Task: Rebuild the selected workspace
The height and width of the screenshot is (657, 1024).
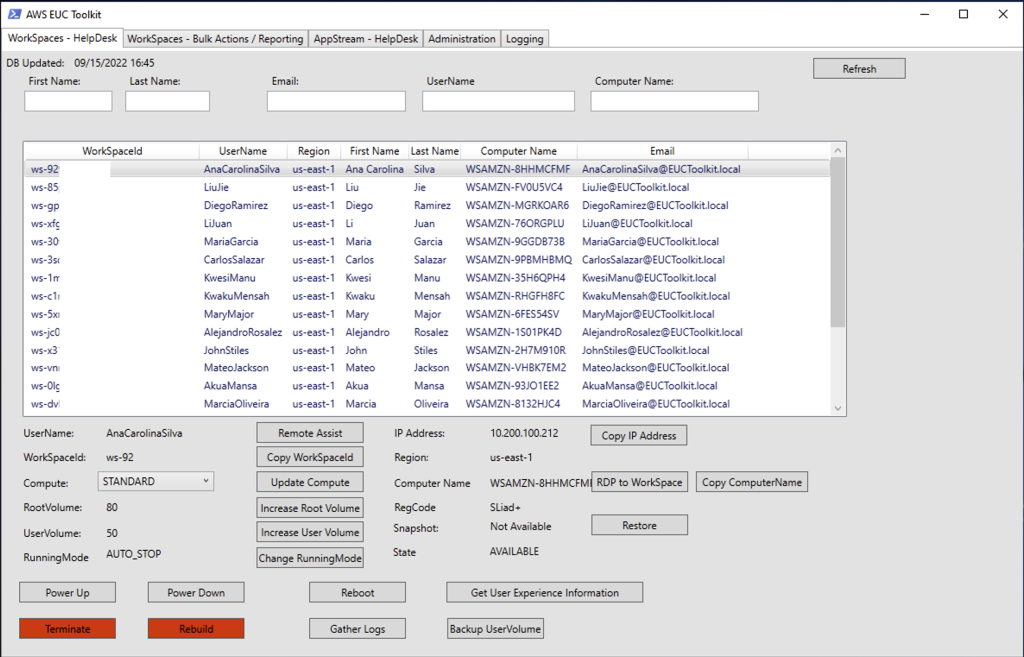Action: [x=195, y=628]
